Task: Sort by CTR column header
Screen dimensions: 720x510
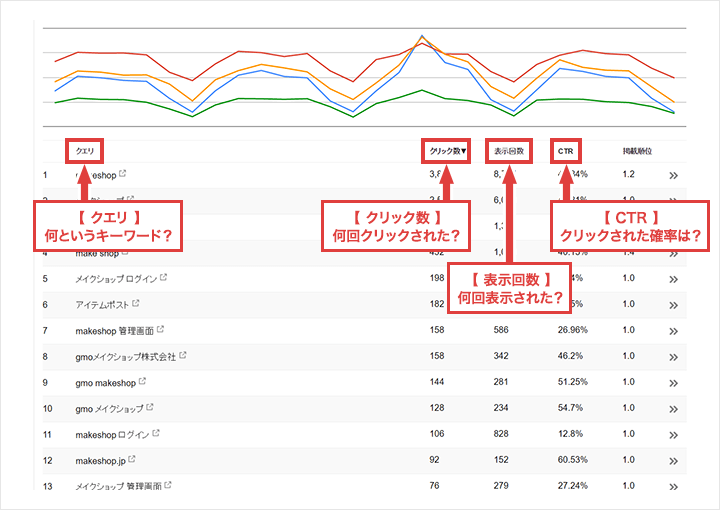Action: coord(565,151)
